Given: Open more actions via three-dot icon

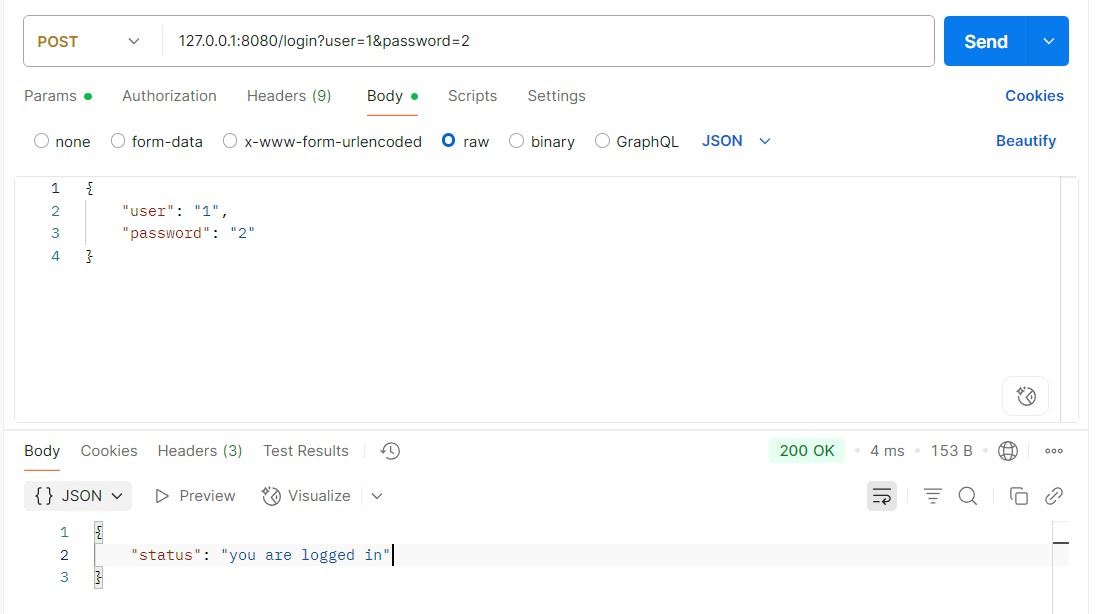Looking at the screenshot, I should (x=1053, y=451).
